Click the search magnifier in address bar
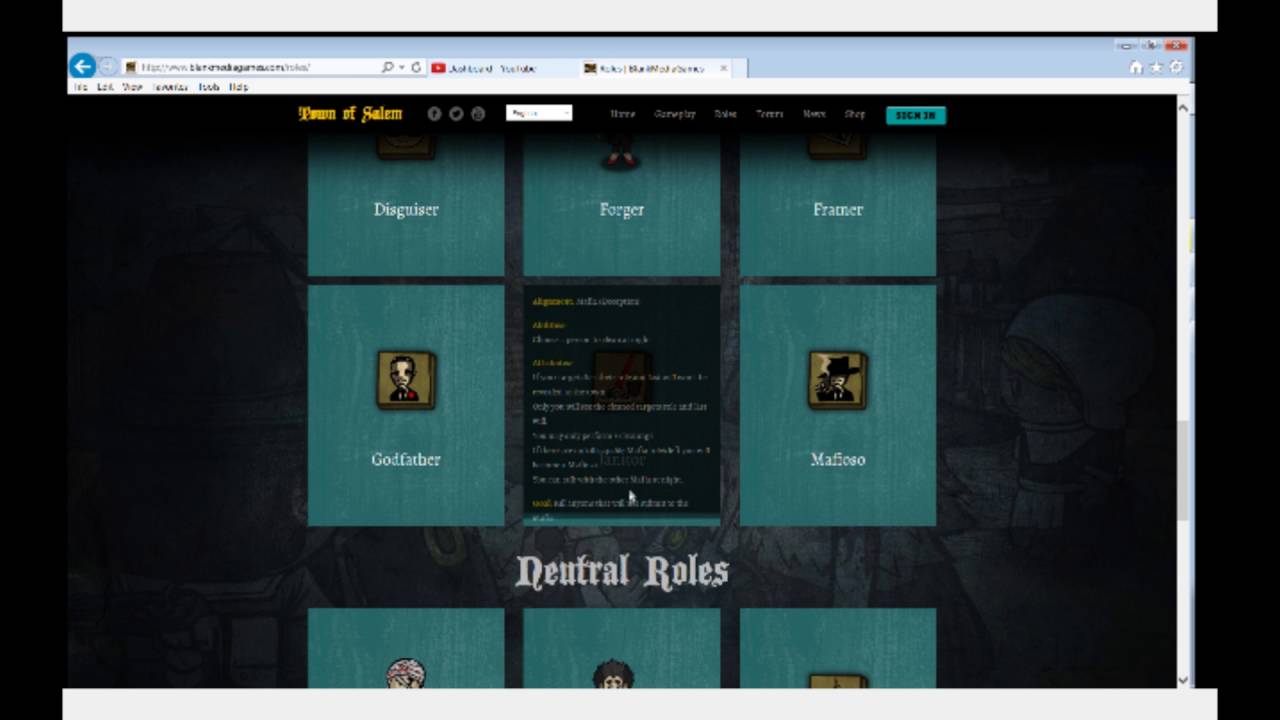Viewport: 1280px width, 720px height. pos(387,67)
